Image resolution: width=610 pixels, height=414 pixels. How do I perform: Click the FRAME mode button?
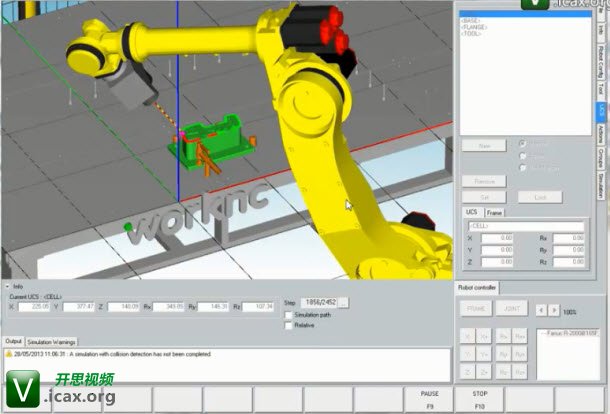pyautogui.click(x=476, y=309)
